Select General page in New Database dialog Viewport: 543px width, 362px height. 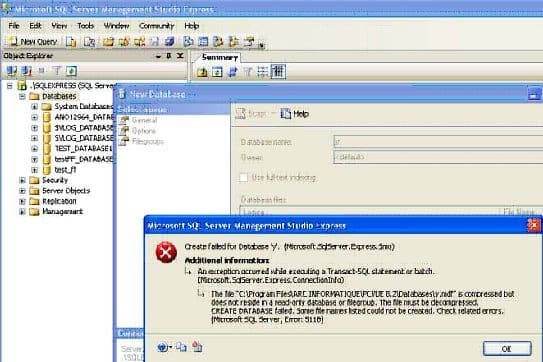[x=144, y=120]
